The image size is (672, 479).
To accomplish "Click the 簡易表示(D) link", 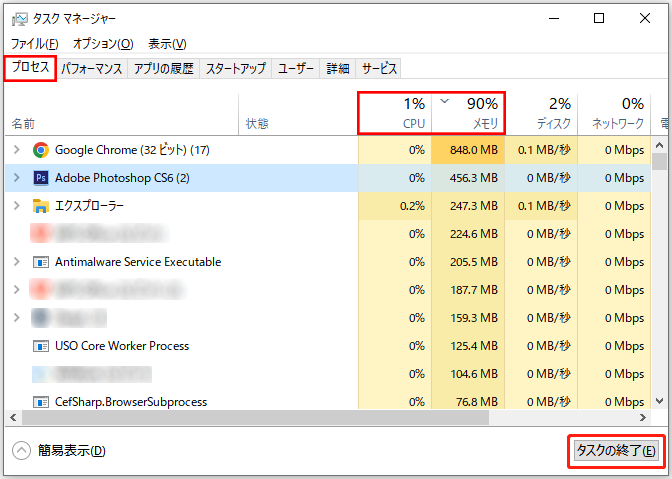I will click(x=72, y=451).
